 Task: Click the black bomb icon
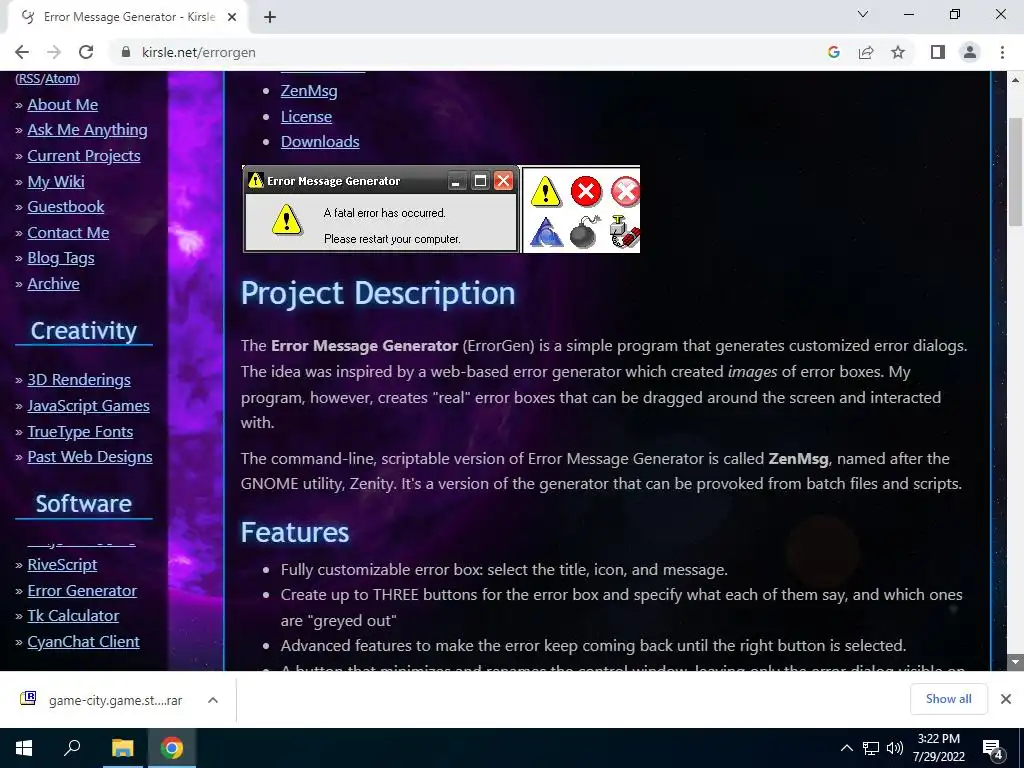585,232
